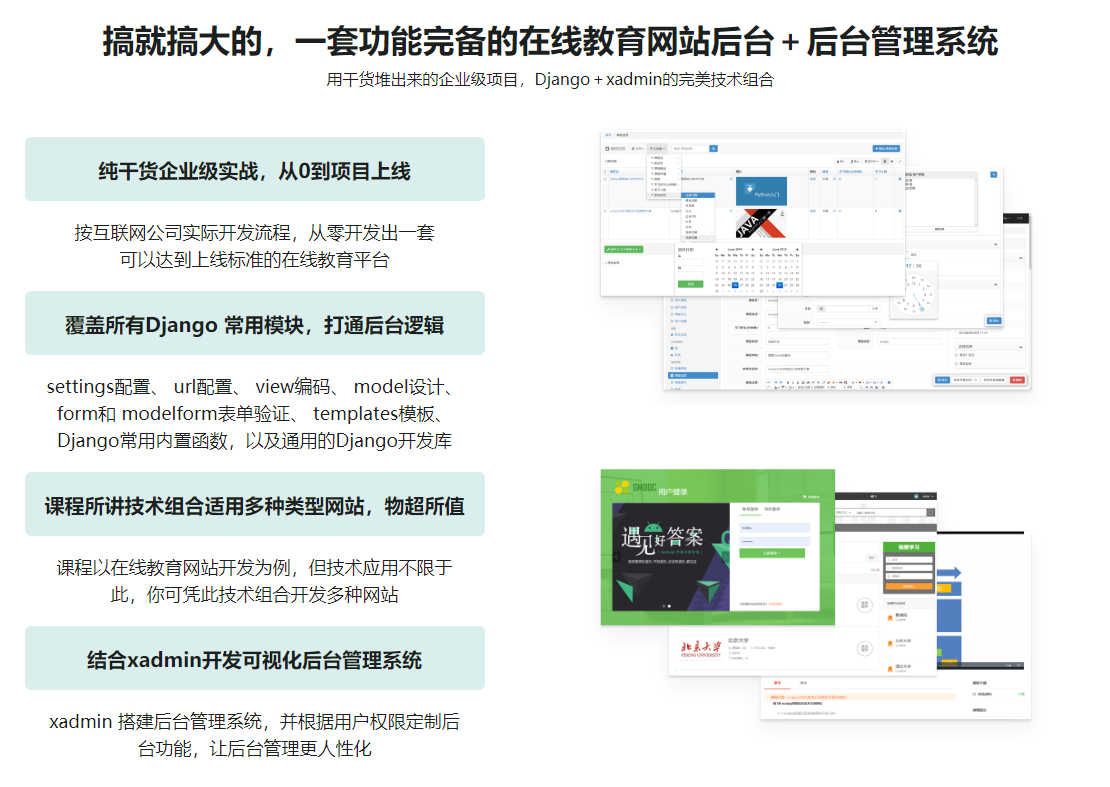This screenshot has width=1110, height=787.
Task: Click the clock face in the time picker popup
Action: click(x=914, y=294)
